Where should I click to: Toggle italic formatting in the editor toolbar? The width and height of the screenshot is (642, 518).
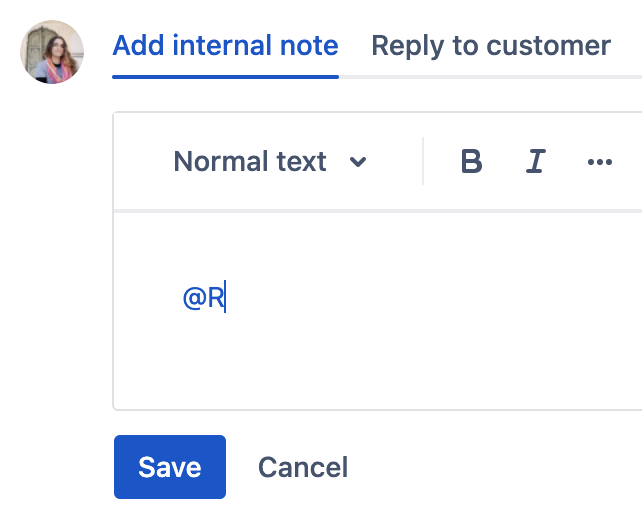click(536, 162)
